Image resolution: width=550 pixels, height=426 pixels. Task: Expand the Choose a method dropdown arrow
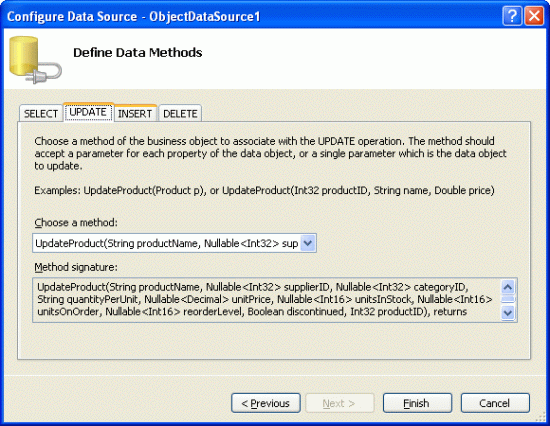click(308, 243)
